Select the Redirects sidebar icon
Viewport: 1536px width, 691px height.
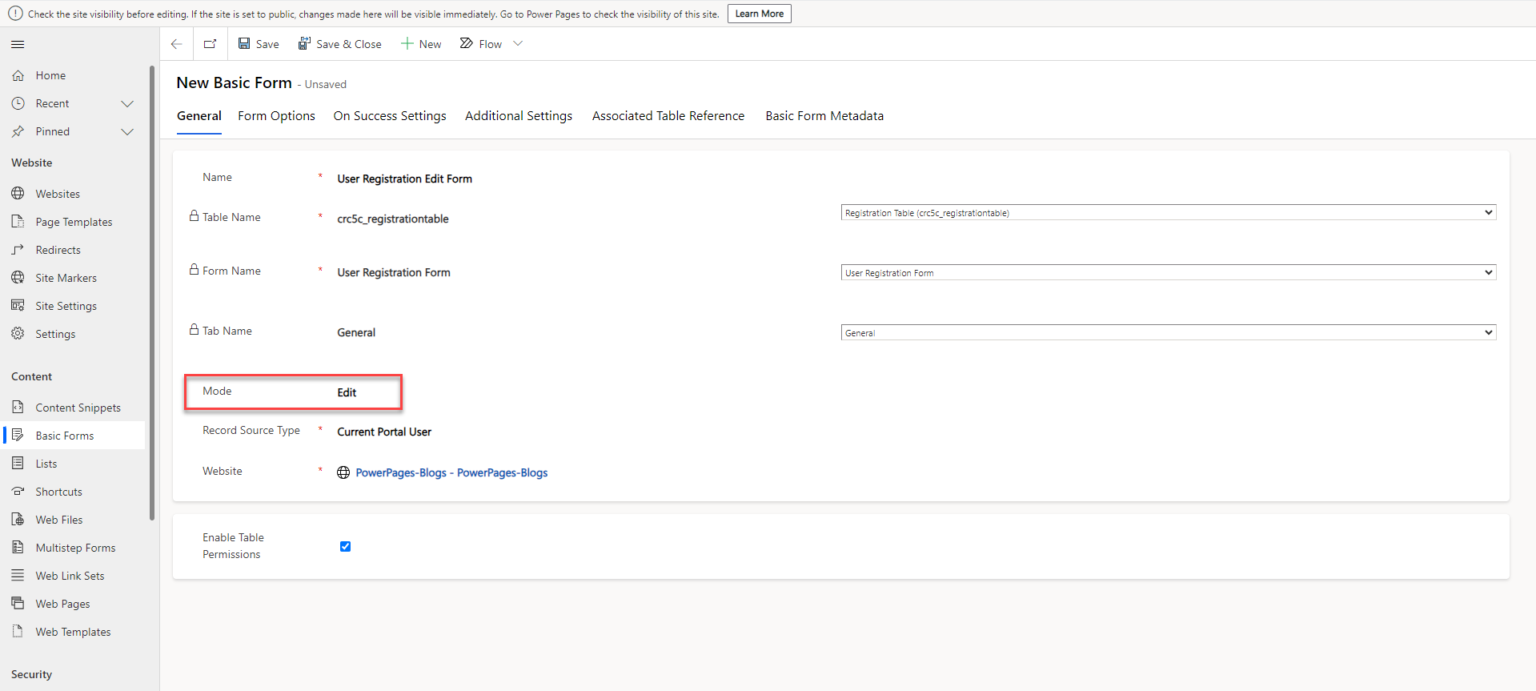coord(20,249)
